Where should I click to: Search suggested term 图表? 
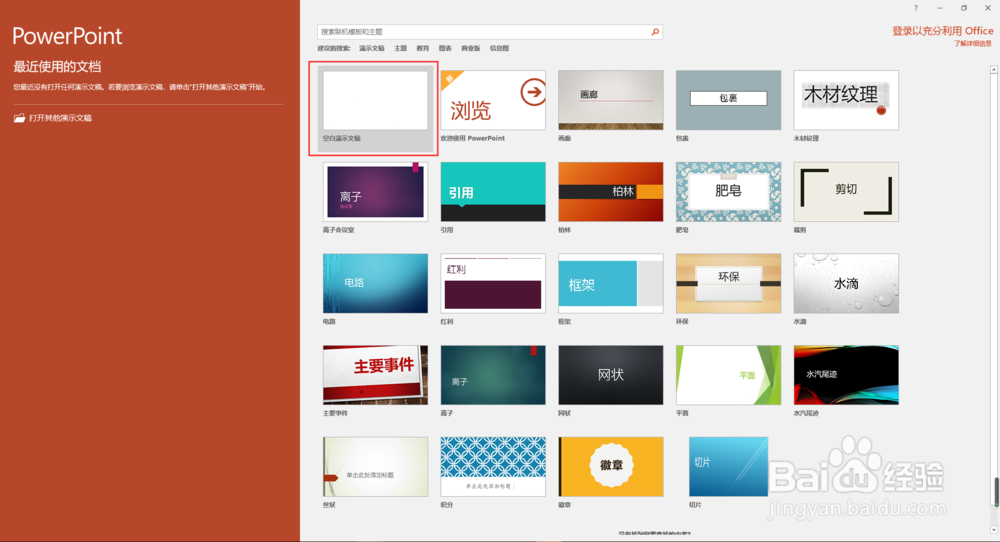click(x=445, y=48)
